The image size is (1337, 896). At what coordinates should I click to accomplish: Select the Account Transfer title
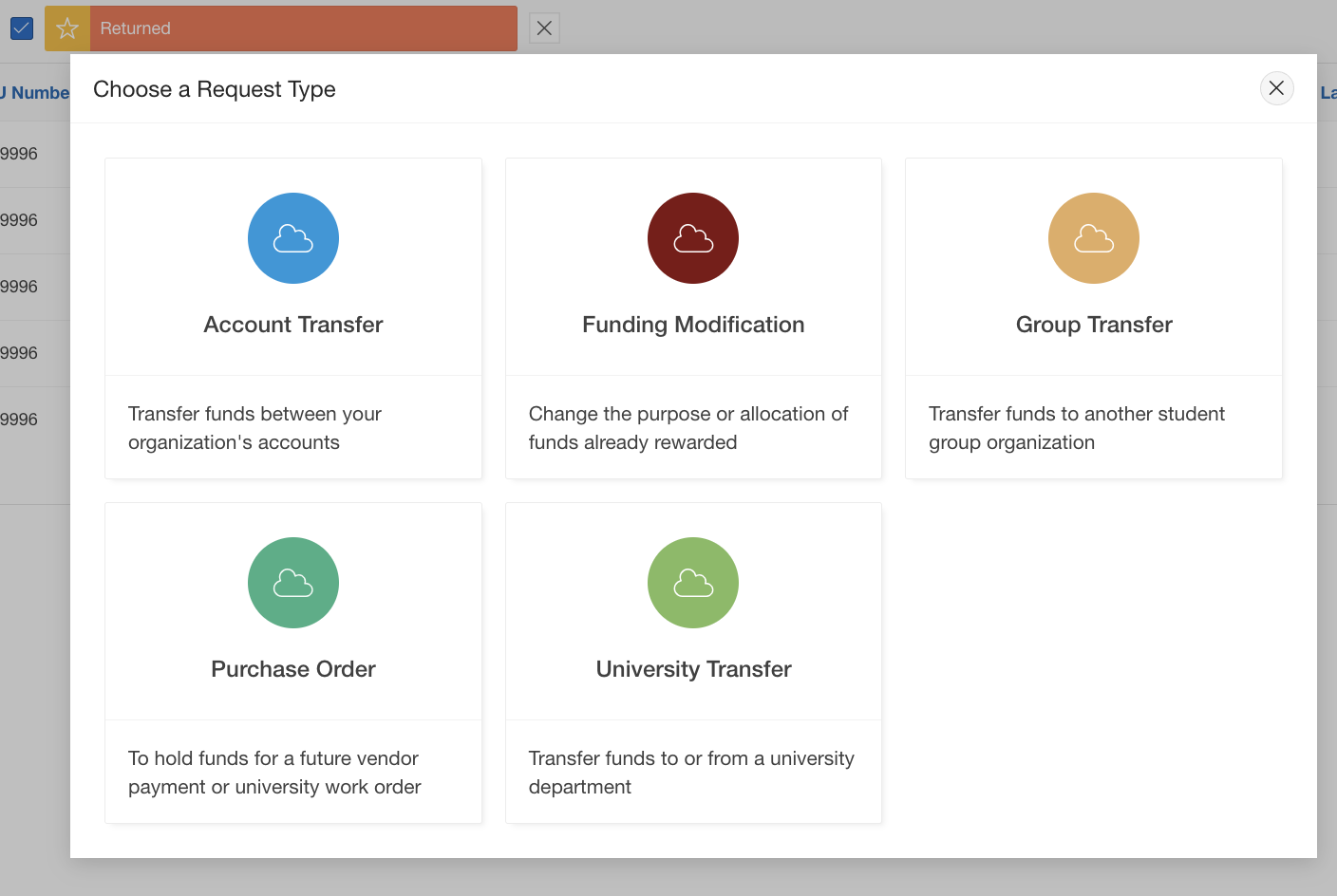pos(293,325)
